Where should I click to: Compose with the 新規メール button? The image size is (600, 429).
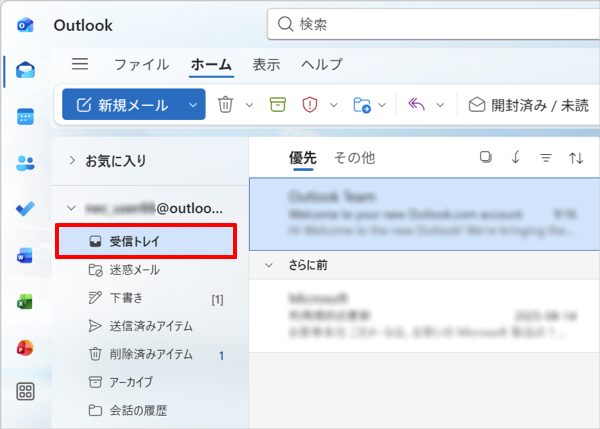[123, 104]
